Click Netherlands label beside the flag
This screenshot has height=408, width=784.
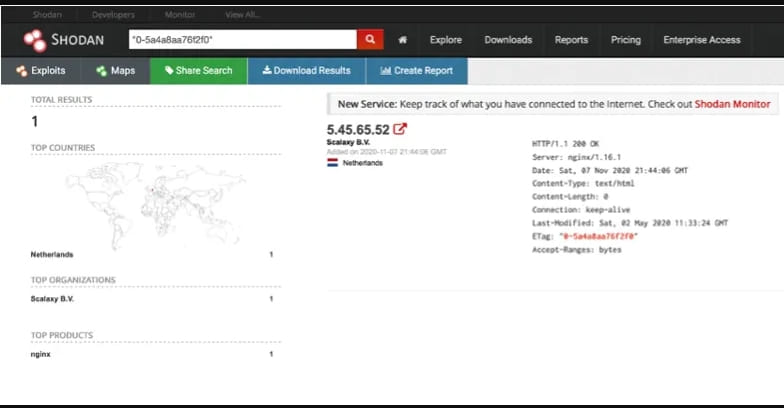[362, 163]
